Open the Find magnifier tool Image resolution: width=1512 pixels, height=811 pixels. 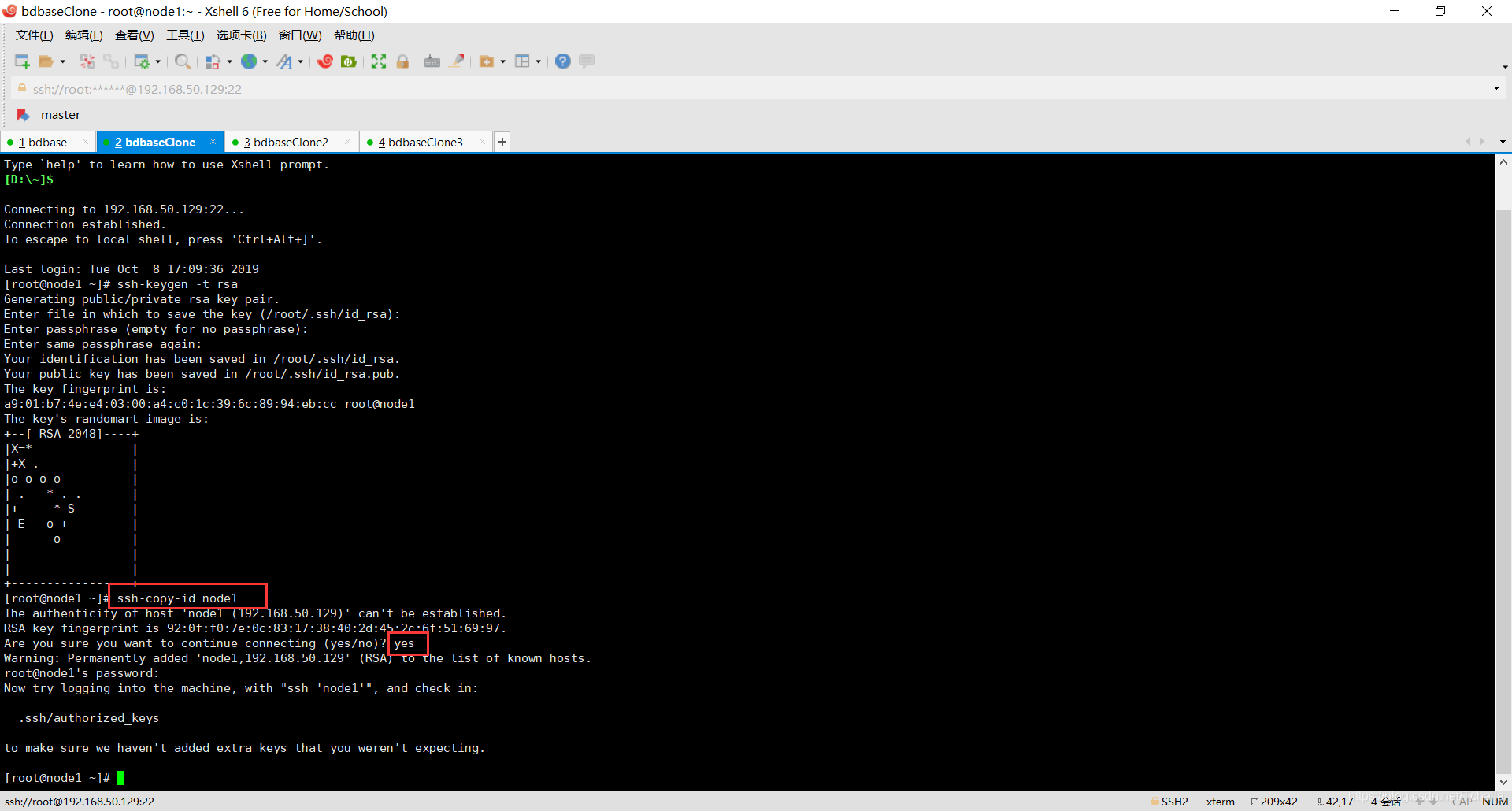coord(183,61)
